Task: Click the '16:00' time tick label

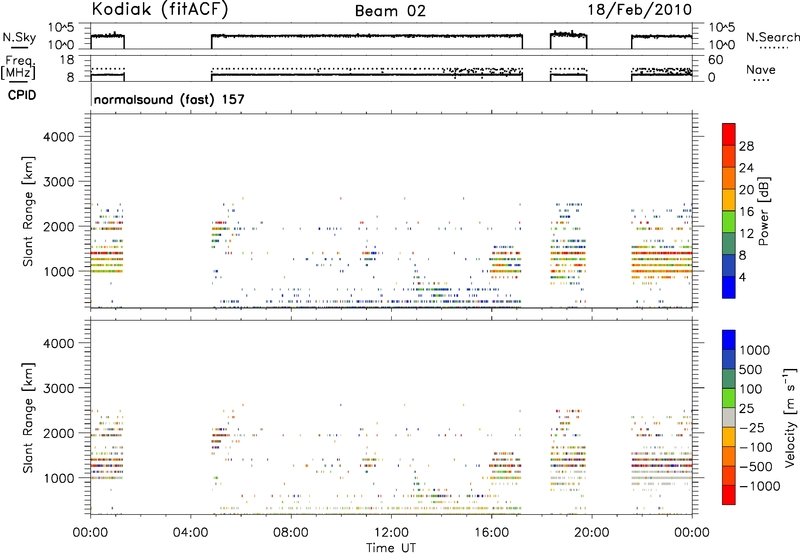Action: 491,533
